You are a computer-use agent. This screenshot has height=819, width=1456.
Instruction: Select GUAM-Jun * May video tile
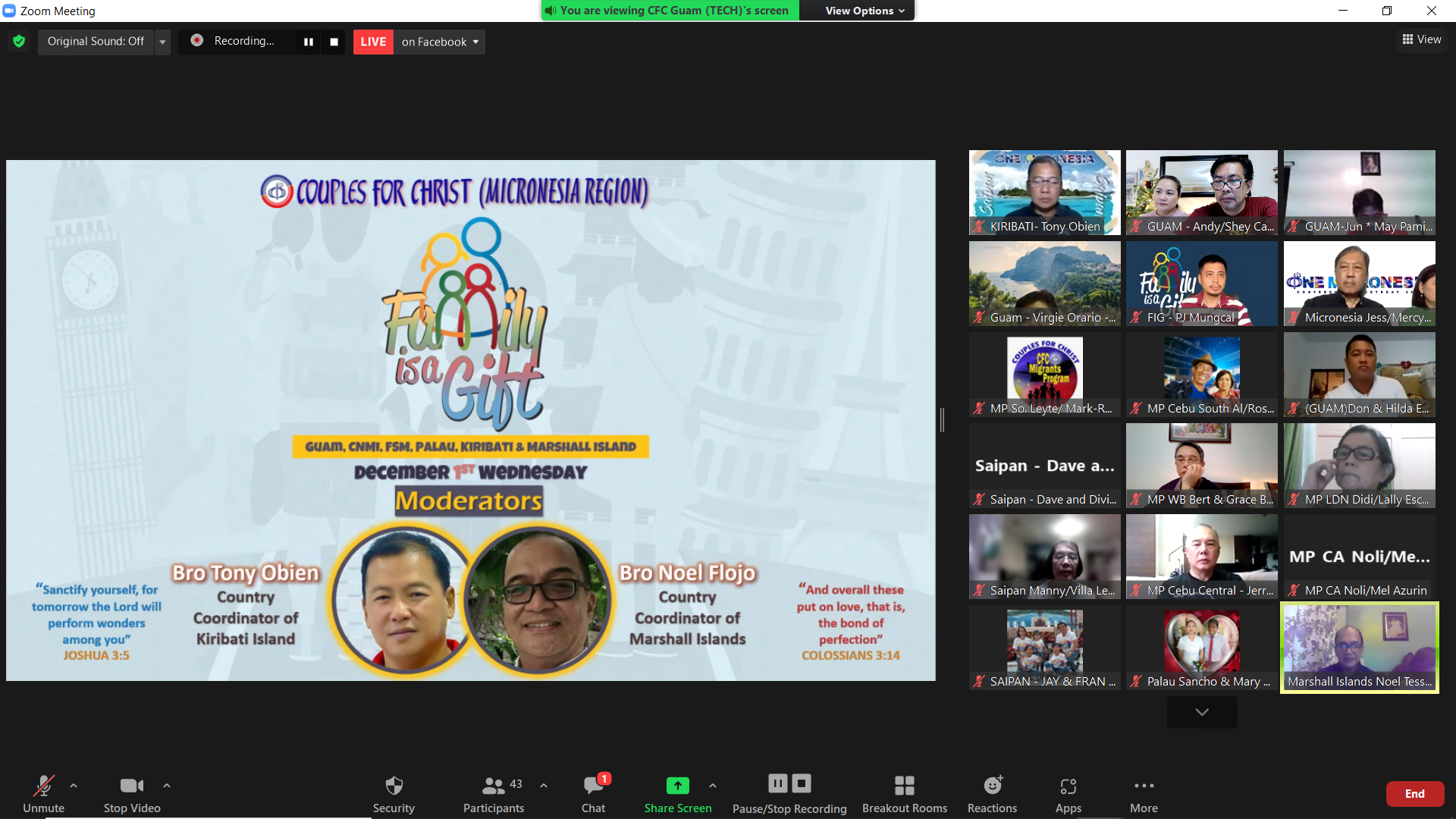1360,193
